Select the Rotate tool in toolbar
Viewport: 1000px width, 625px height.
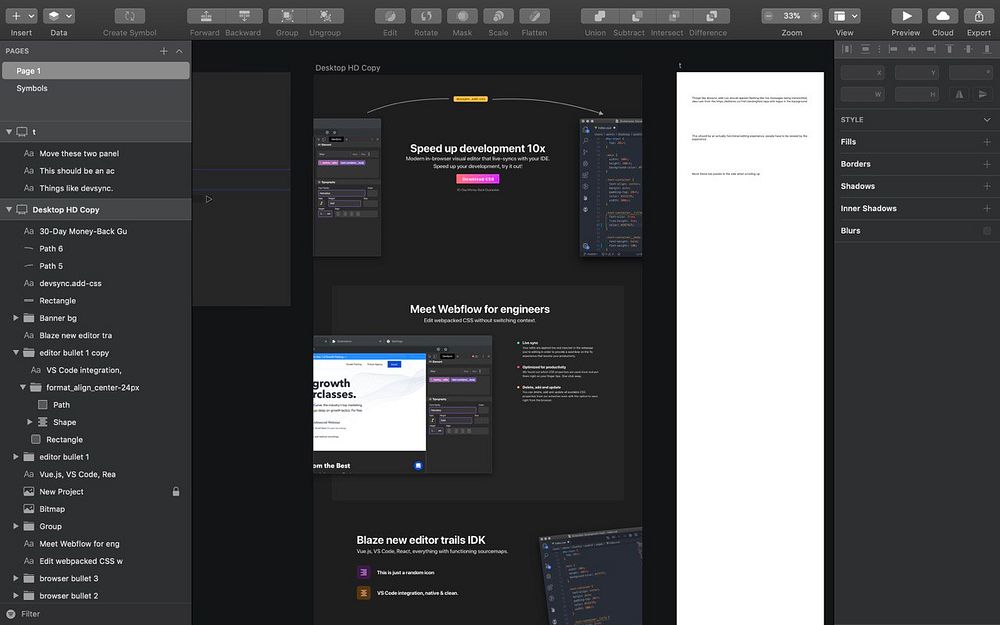coord(426,16)
